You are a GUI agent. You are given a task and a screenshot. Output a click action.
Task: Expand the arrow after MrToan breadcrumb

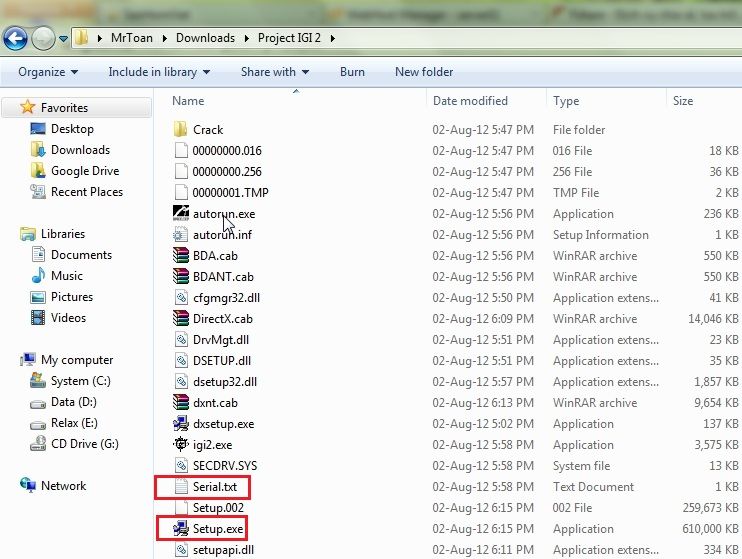click(x=164, y=38)
